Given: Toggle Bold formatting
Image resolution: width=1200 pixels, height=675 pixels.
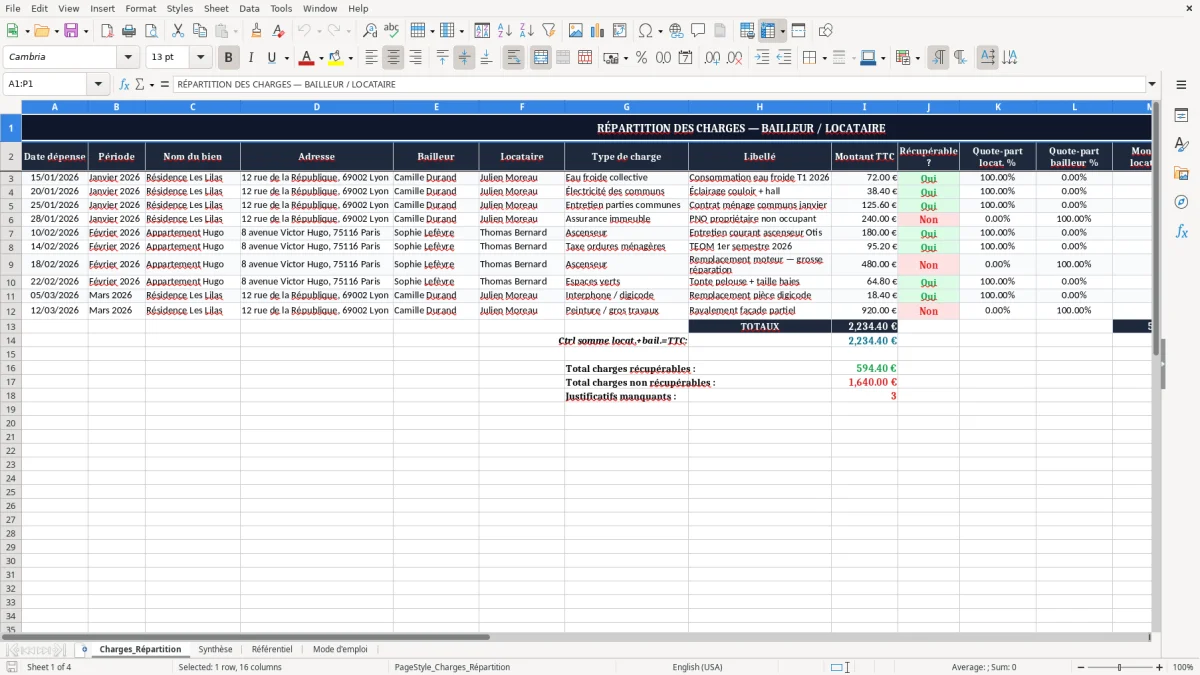Looking at the screenshot, I should pyautogui.click(x=228, y=58).
